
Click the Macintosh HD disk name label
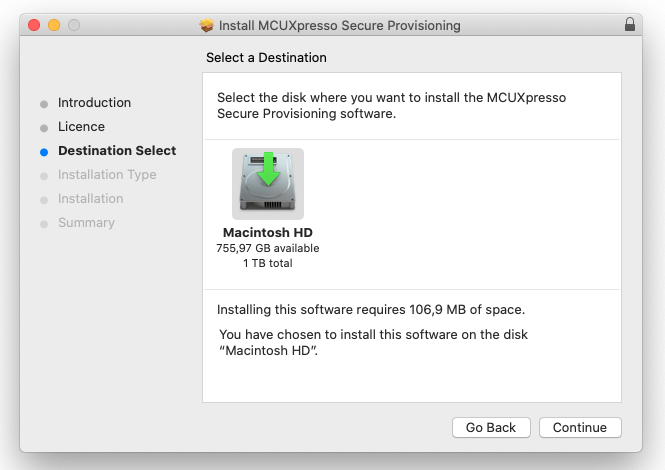(x=267, y=233)
